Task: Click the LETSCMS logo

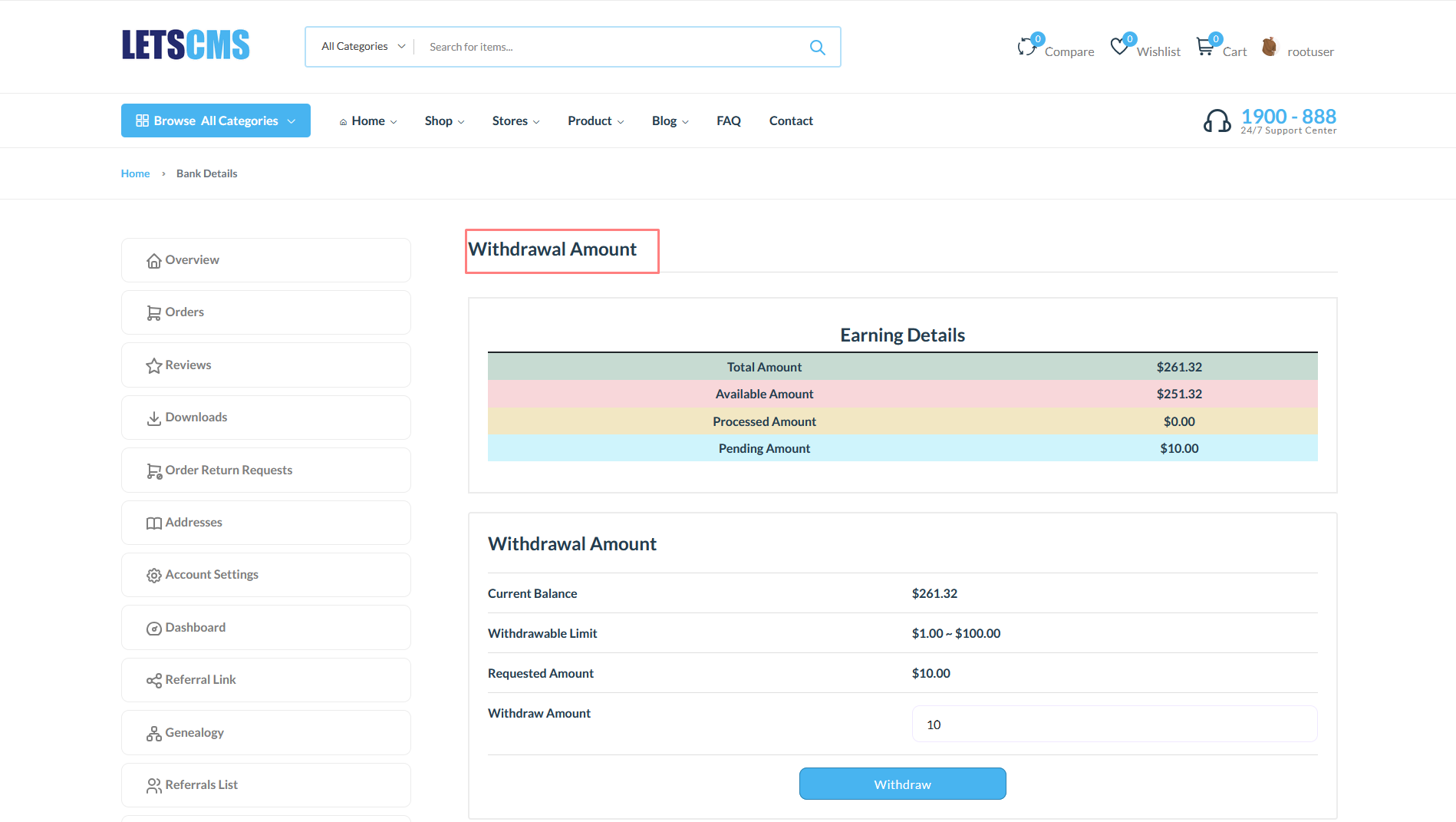Action: click(186, 45)
